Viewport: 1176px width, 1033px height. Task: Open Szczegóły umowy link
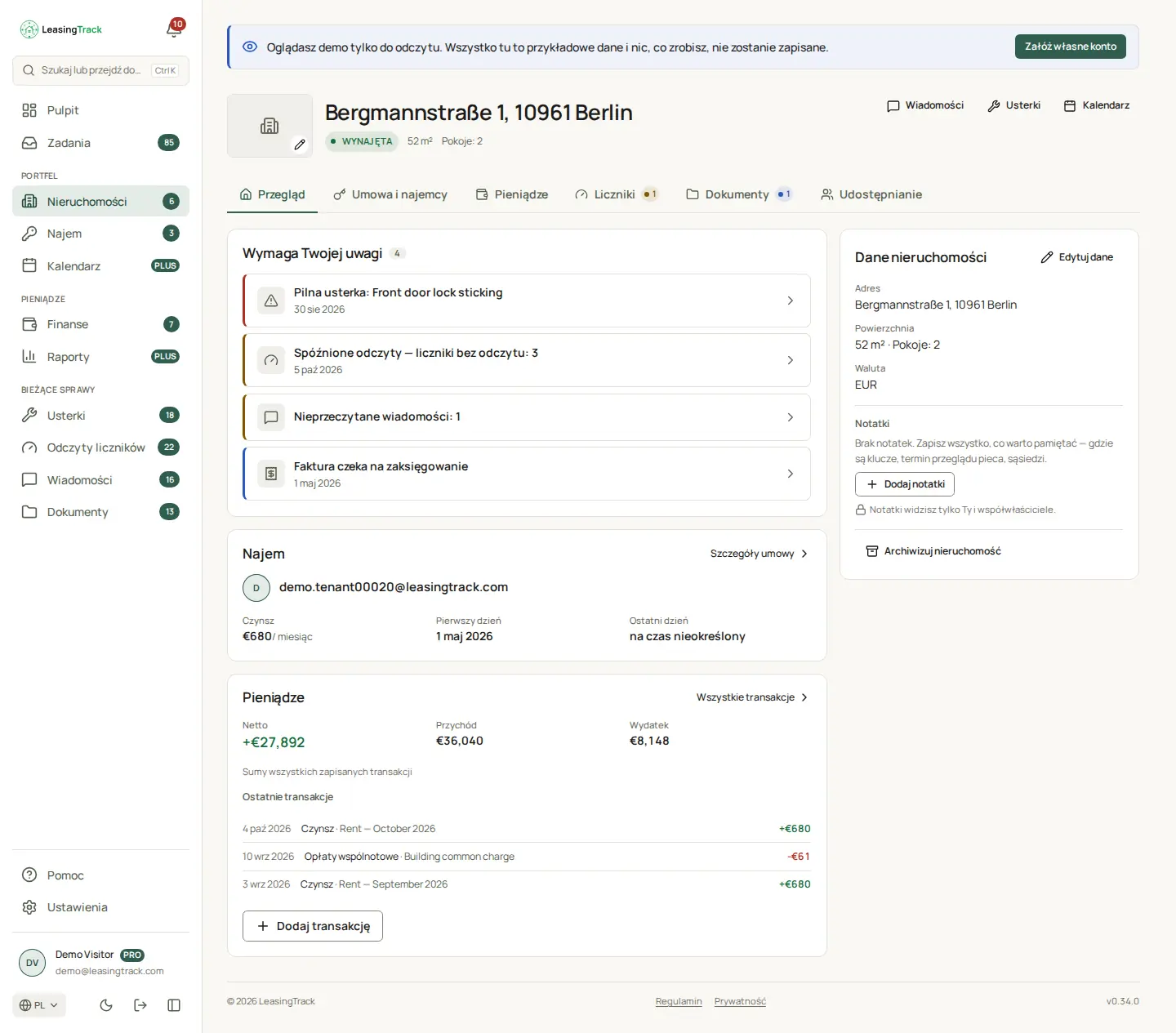(x=759, y=554)
